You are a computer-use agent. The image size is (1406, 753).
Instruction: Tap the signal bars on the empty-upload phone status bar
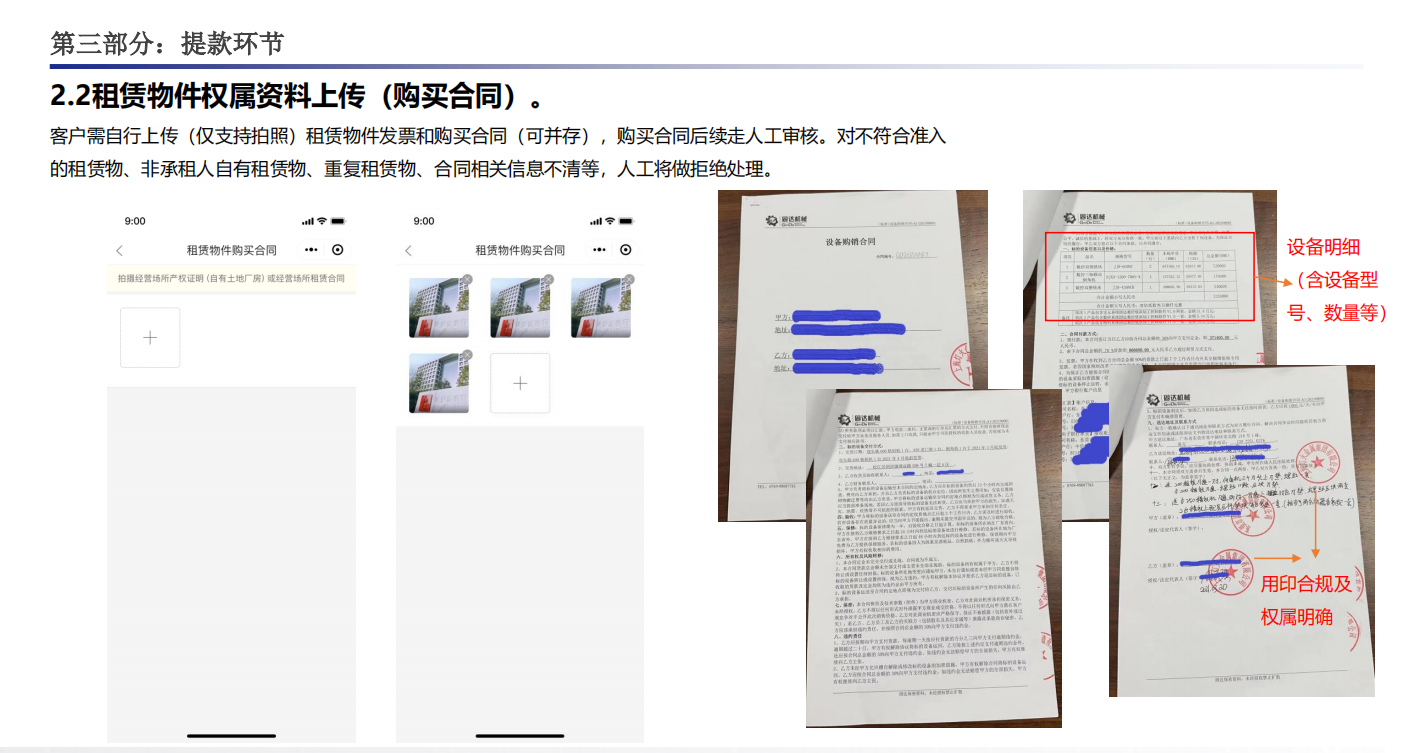pyautogui.click(x=307, y=221)
